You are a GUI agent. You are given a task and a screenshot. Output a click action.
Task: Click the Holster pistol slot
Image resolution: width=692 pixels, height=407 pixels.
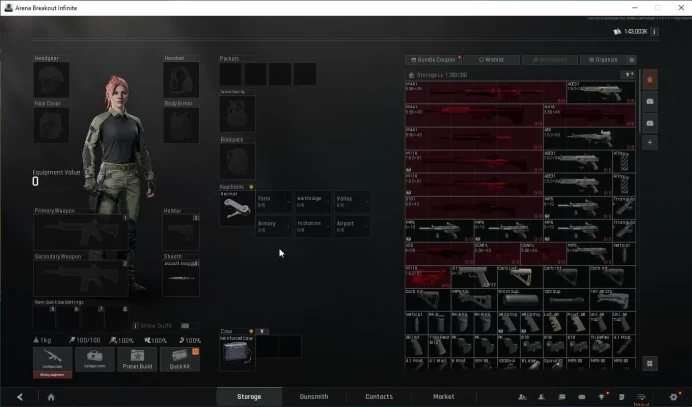(181, 232)
